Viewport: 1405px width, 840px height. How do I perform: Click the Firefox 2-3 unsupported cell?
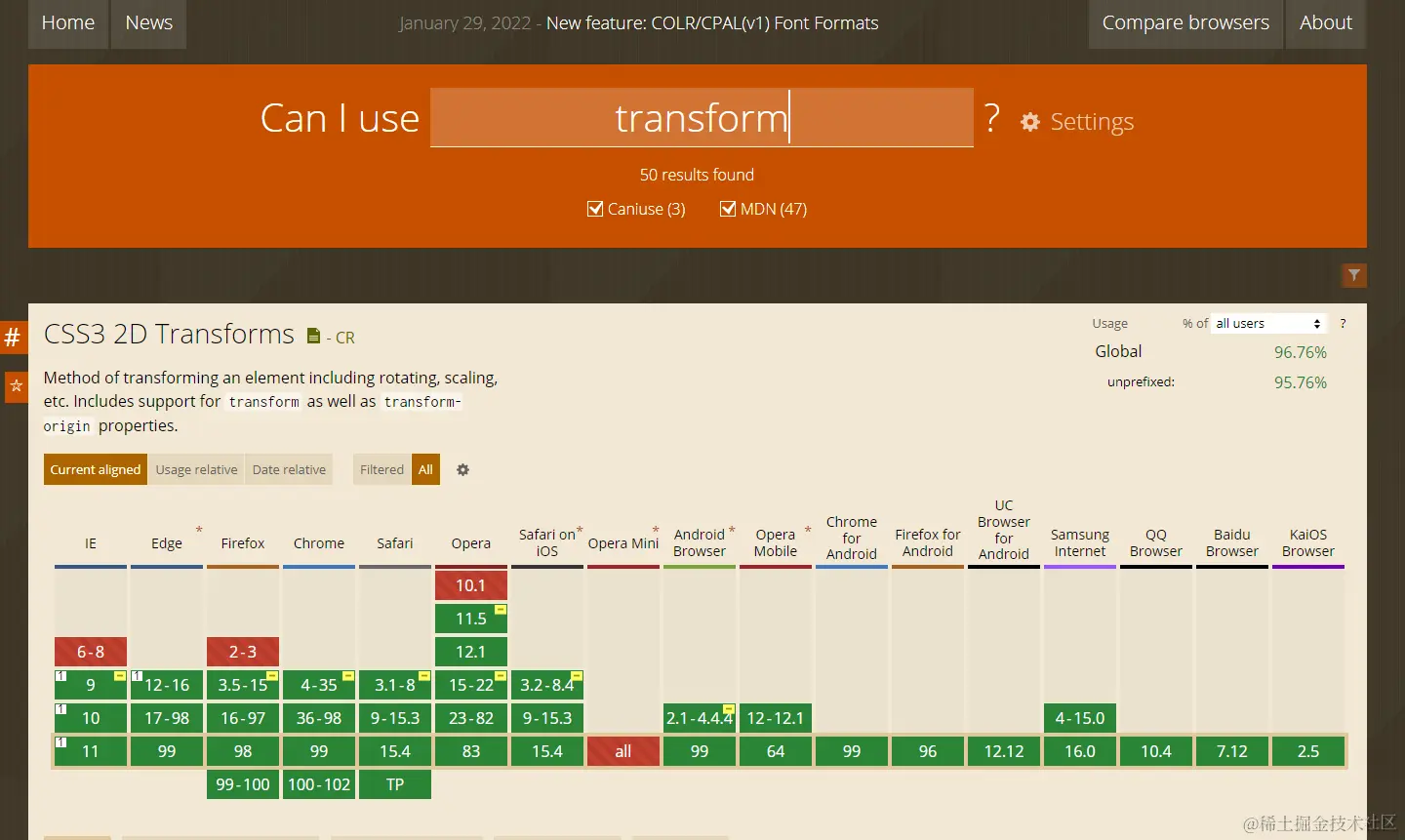[243, 652]
